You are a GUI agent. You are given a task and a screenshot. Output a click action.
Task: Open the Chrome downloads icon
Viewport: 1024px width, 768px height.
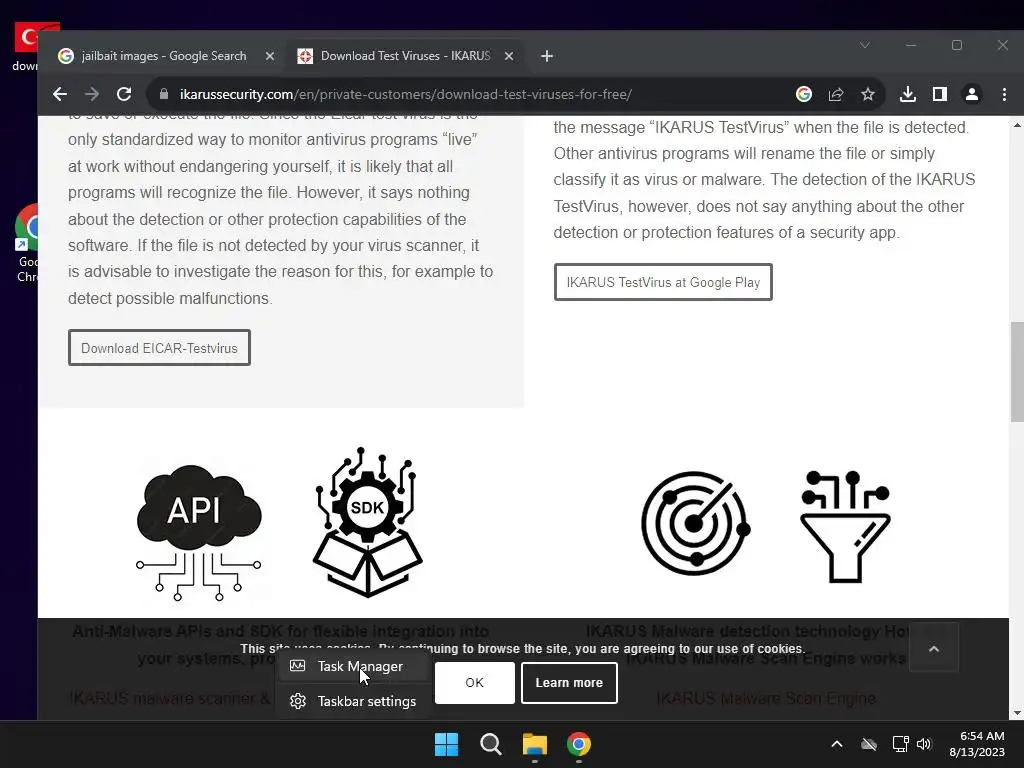tap(908, 94)
